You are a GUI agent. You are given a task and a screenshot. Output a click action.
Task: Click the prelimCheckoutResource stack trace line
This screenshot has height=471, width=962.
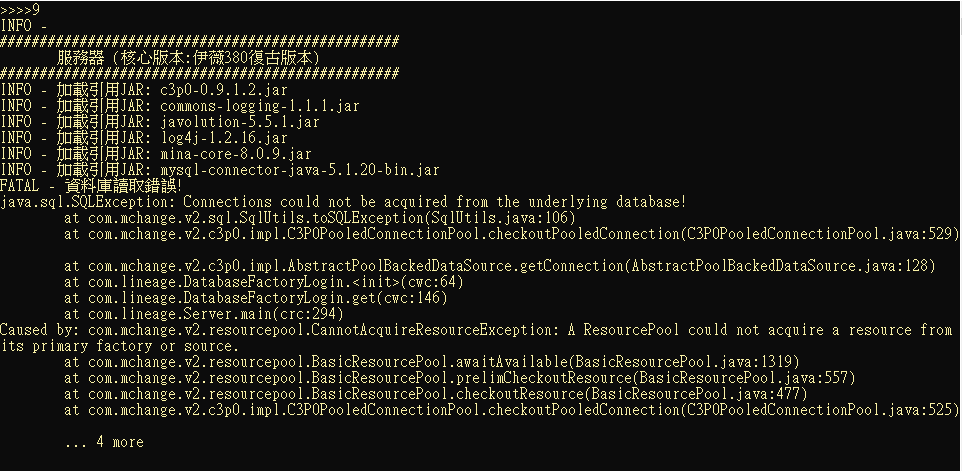click(x=460, y=377)
